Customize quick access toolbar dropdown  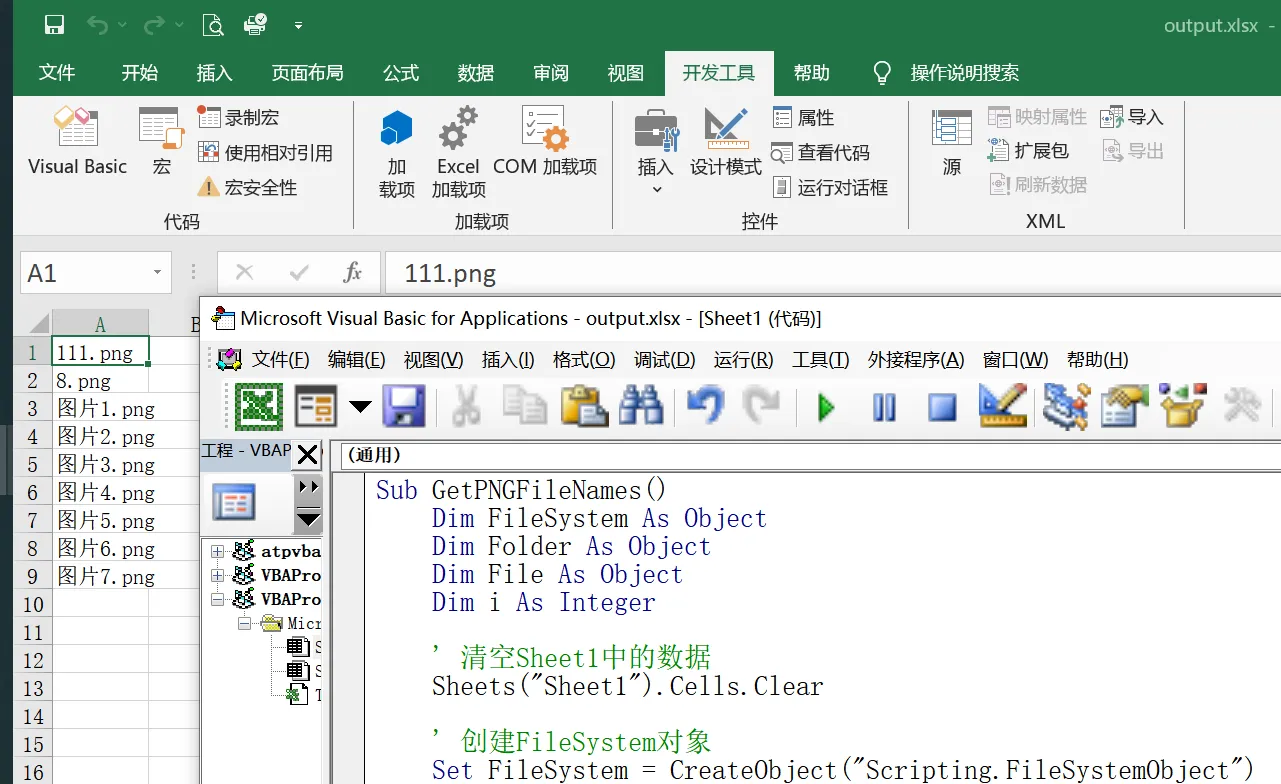click(298, 25)
